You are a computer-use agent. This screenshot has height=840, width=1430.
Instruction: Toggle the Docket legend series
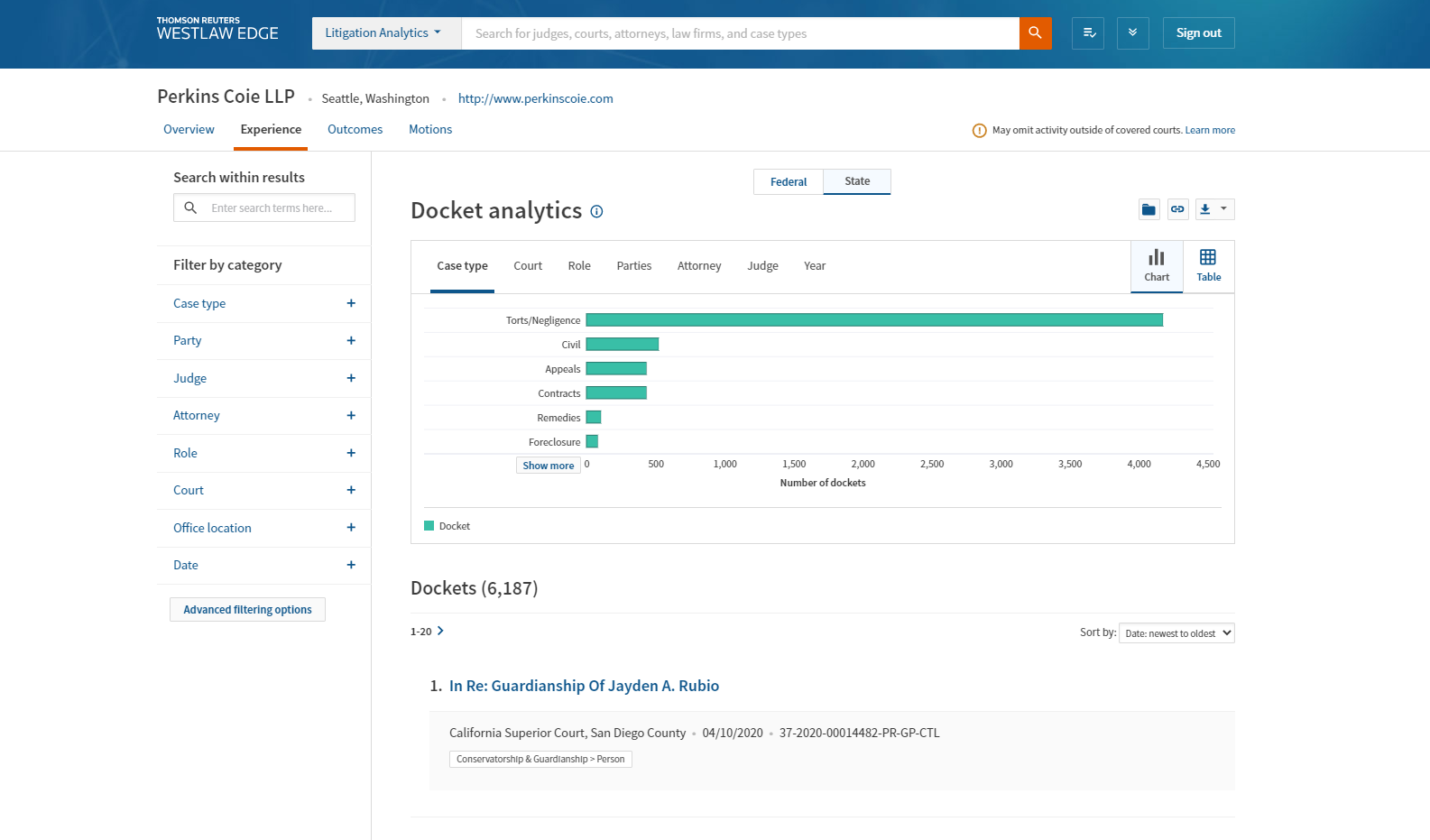[447, 526]
